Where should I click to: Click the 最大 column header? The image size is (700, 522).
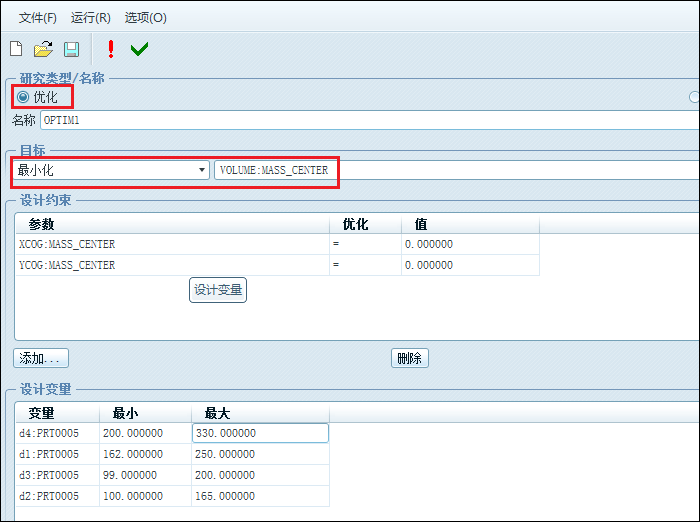[x=260, y=413]
